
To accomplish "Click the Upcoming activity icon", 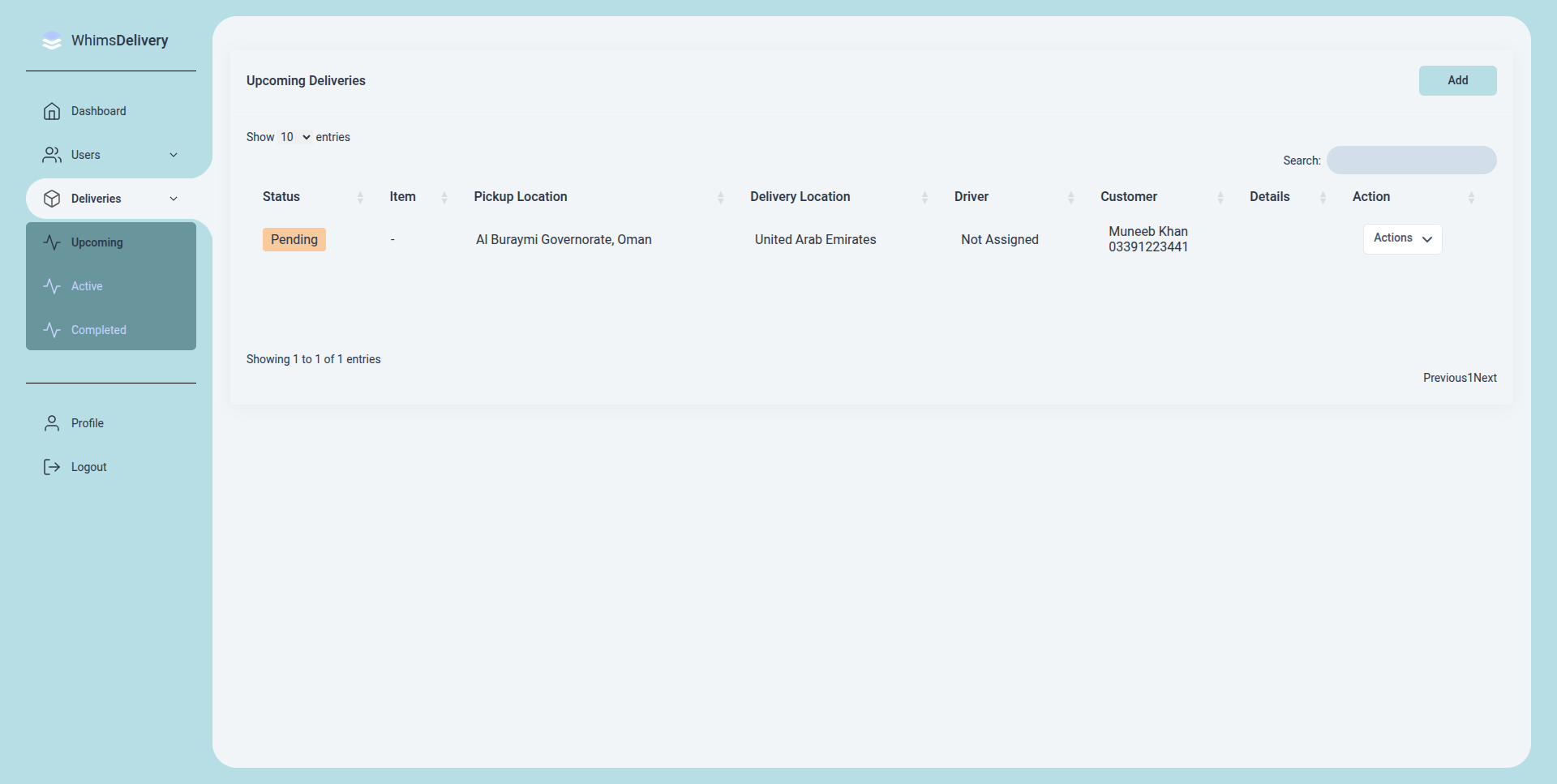I will click(52, 242).
